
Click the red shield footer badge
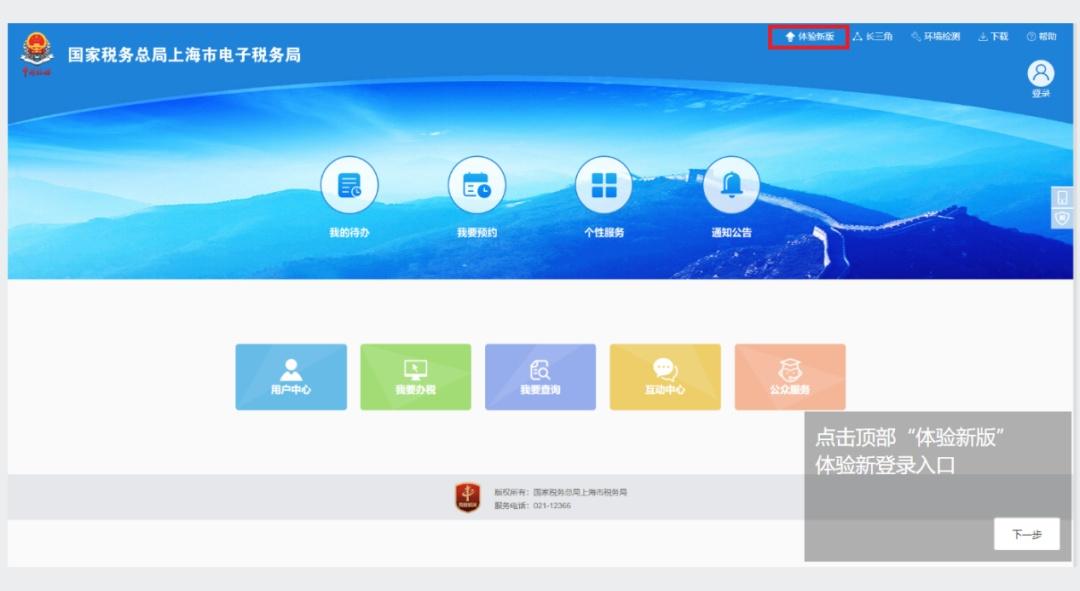pyautogui.click(x=468, y=497)
